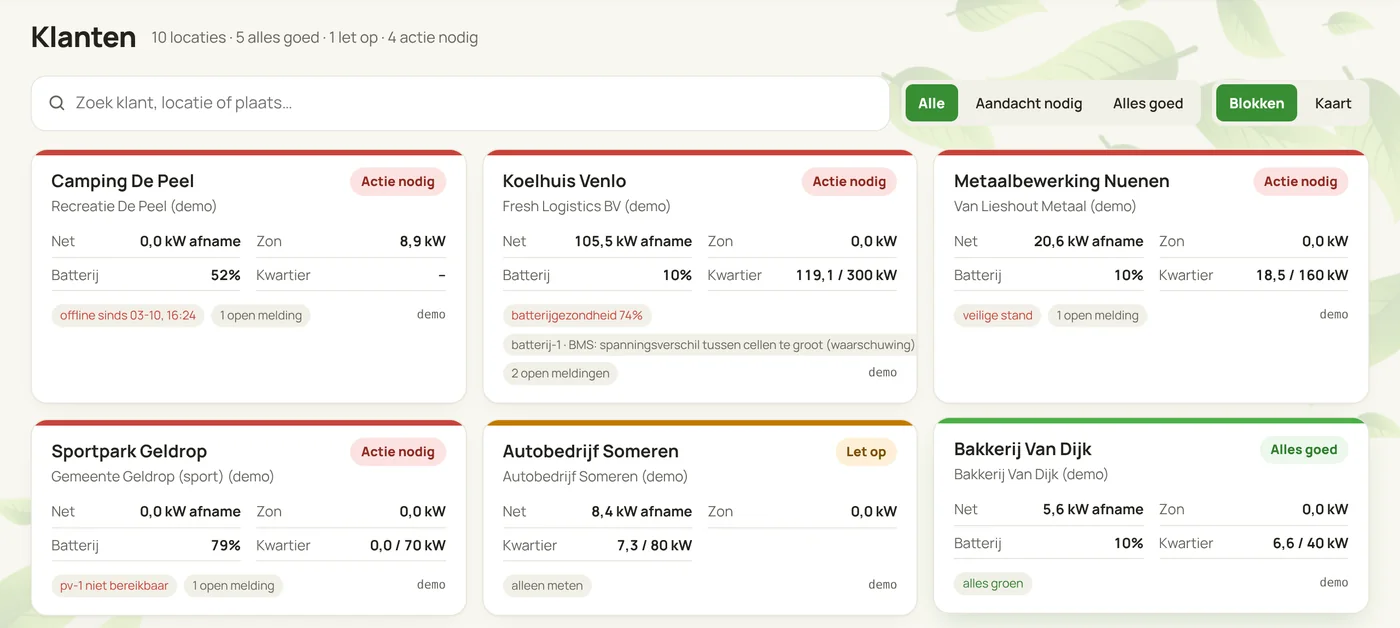Click the Let op badge on Autobedrijf Someren
Screen dimensions: 1400x628
tap(866, 451)
